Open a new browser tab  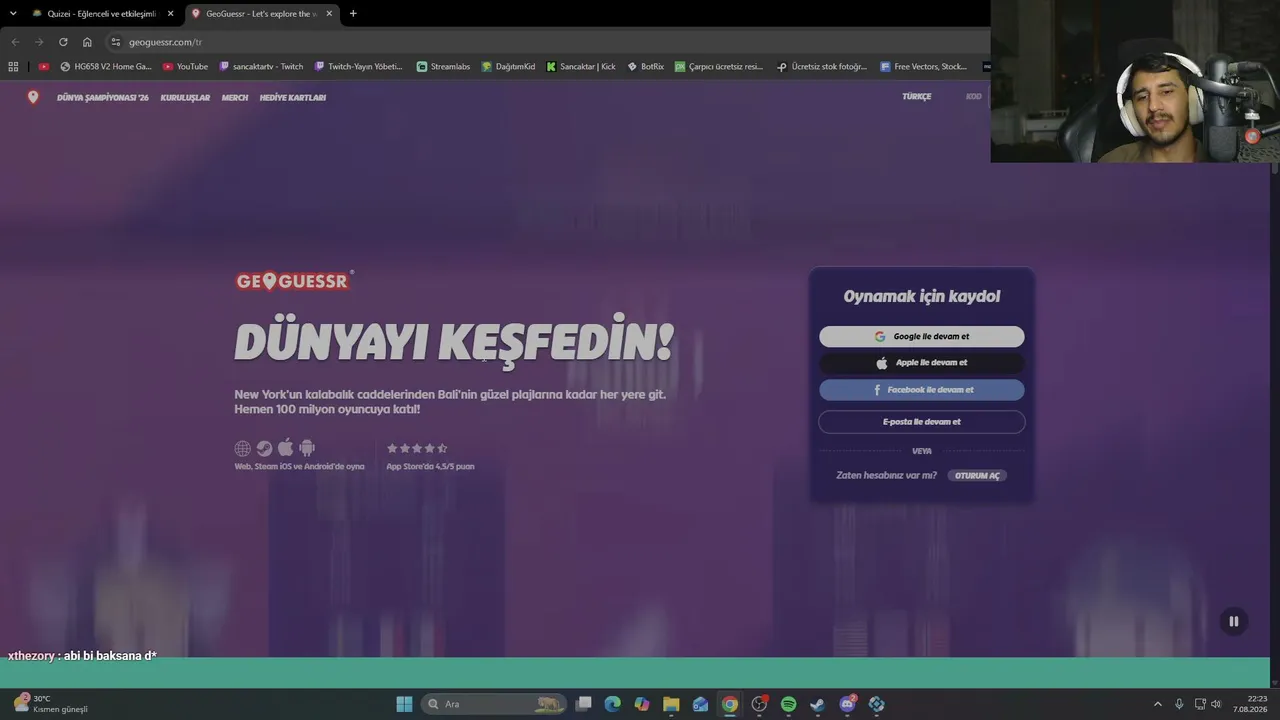353,14
